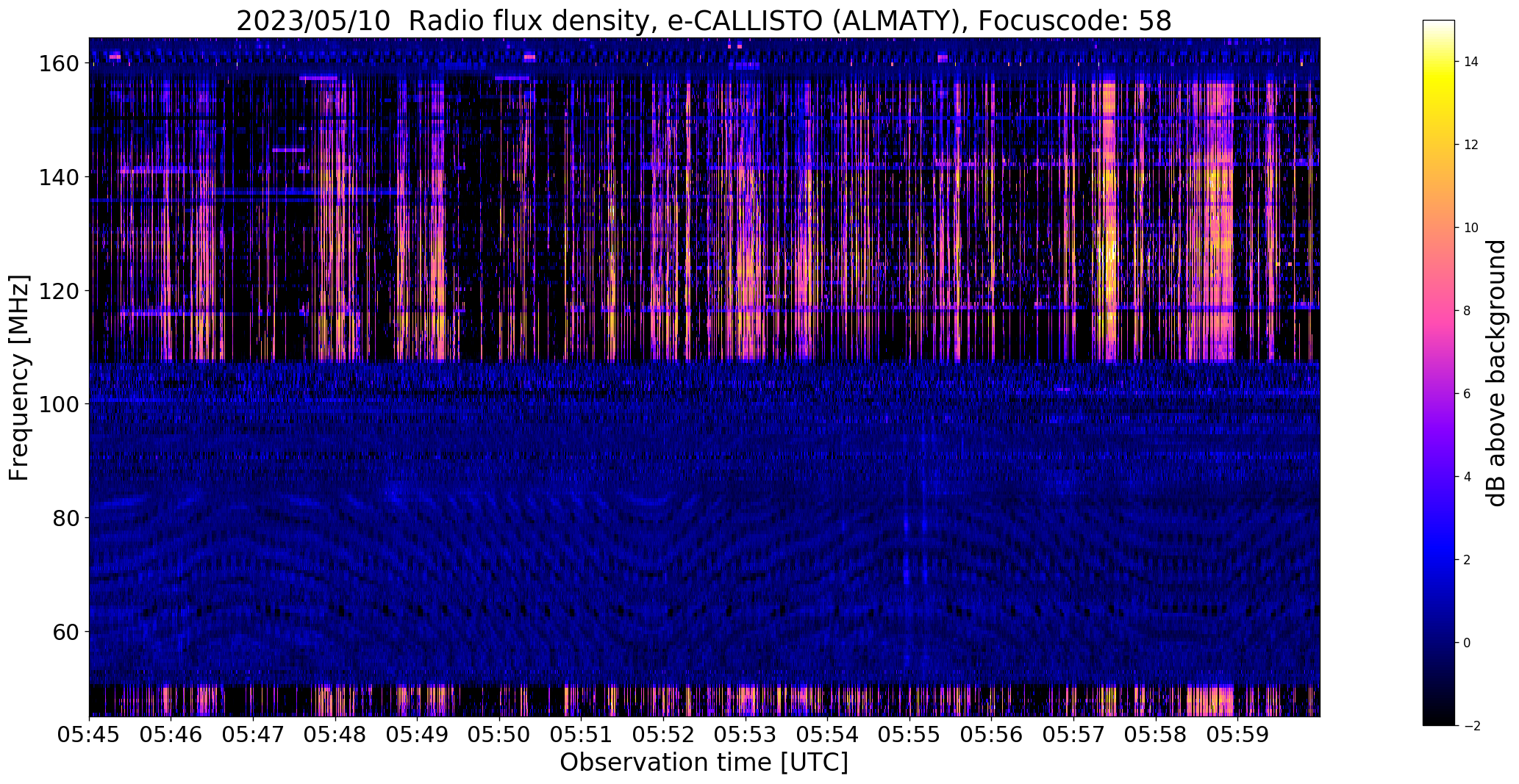Viewport: 1519px width, 784px height.
Task: Click the 'Observation time [UTC]' x-axis label
Action: click(x=704, y=762)
